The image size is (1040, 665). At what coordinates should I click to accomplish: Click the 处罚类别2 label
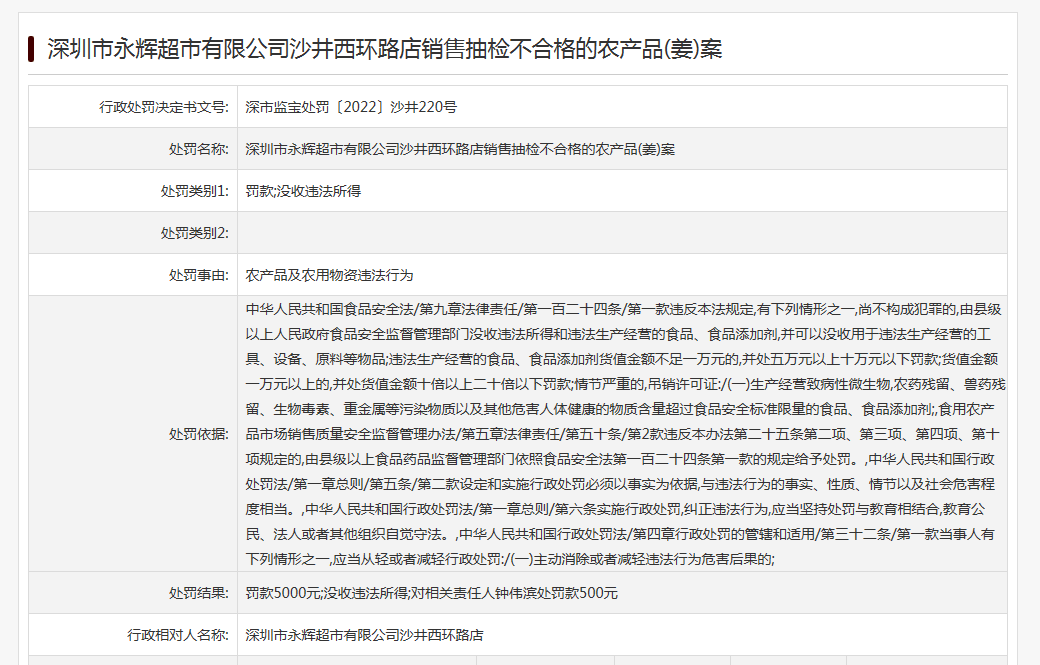(194, 233)
